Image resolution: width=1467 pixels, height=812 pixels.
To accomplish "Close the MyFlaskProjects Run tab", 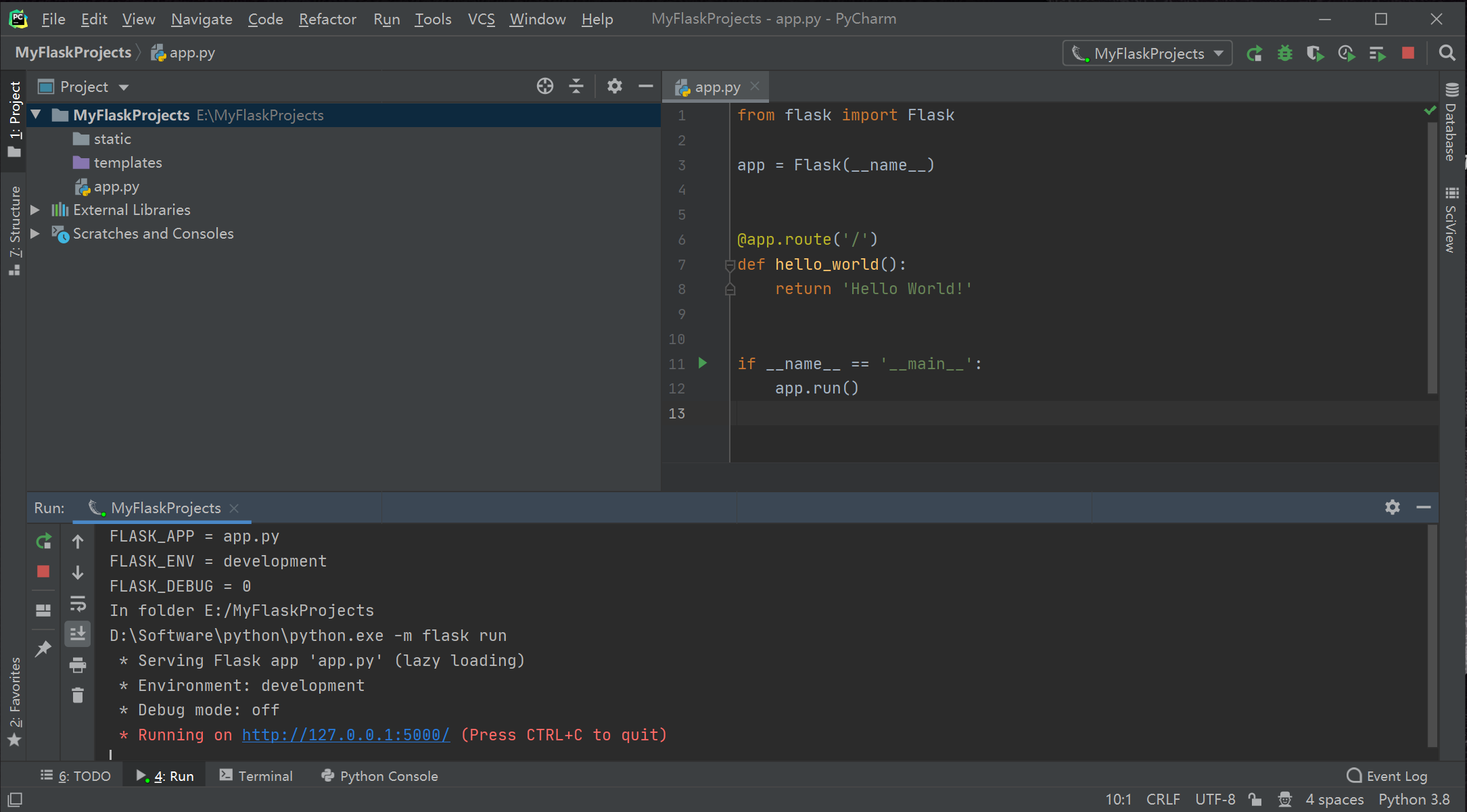I will [x=234, y=508].
